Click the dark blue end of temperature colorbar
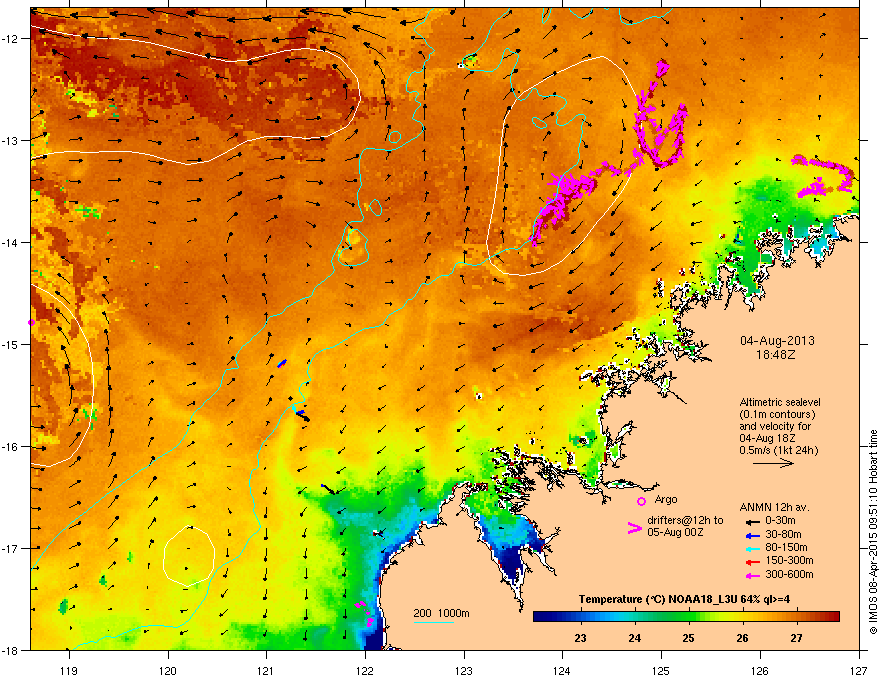The image size is (880, 680). [x=540, y=617]
